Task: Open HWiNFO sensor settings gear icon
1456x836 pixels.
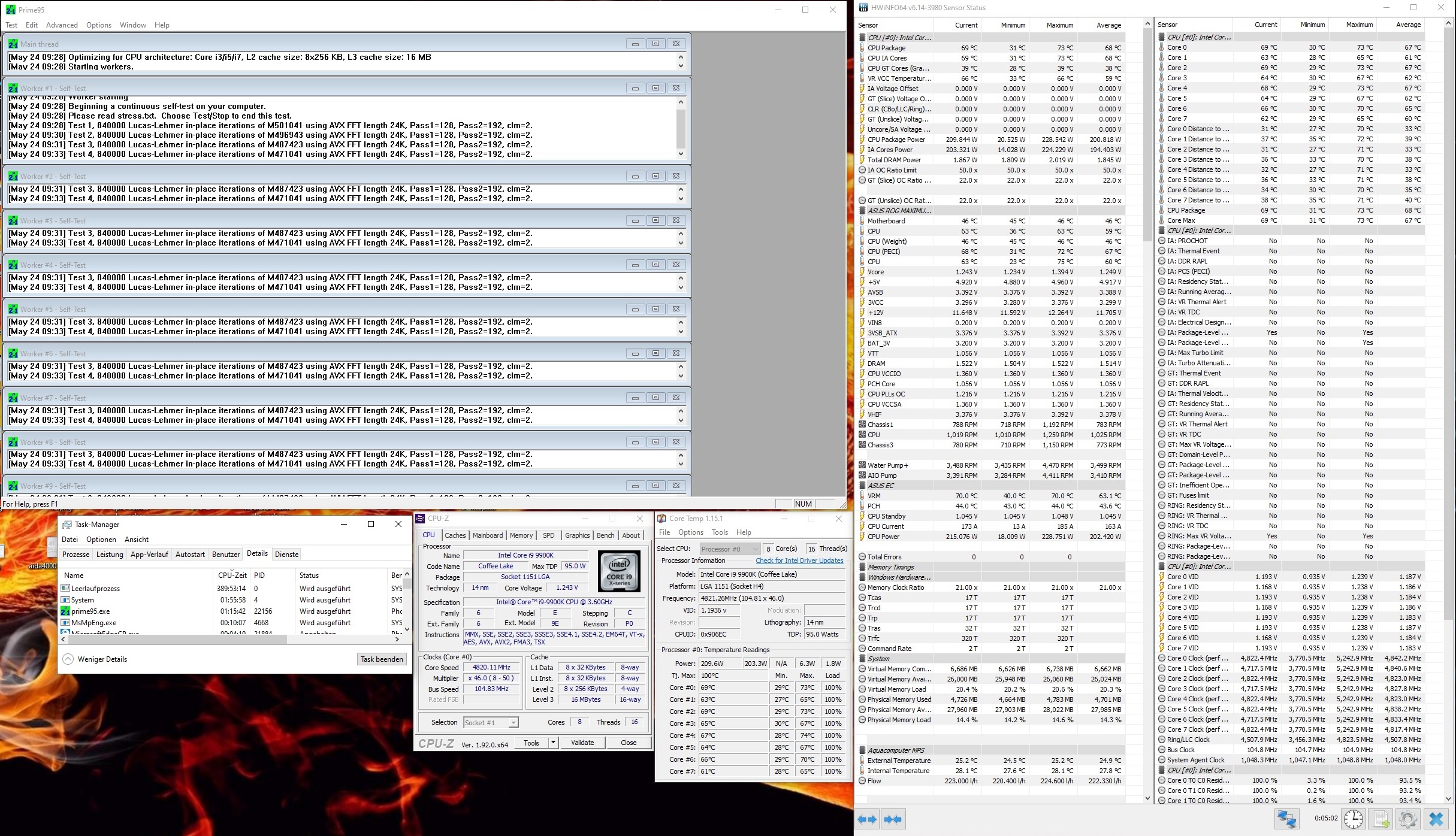Action: 1408,819
